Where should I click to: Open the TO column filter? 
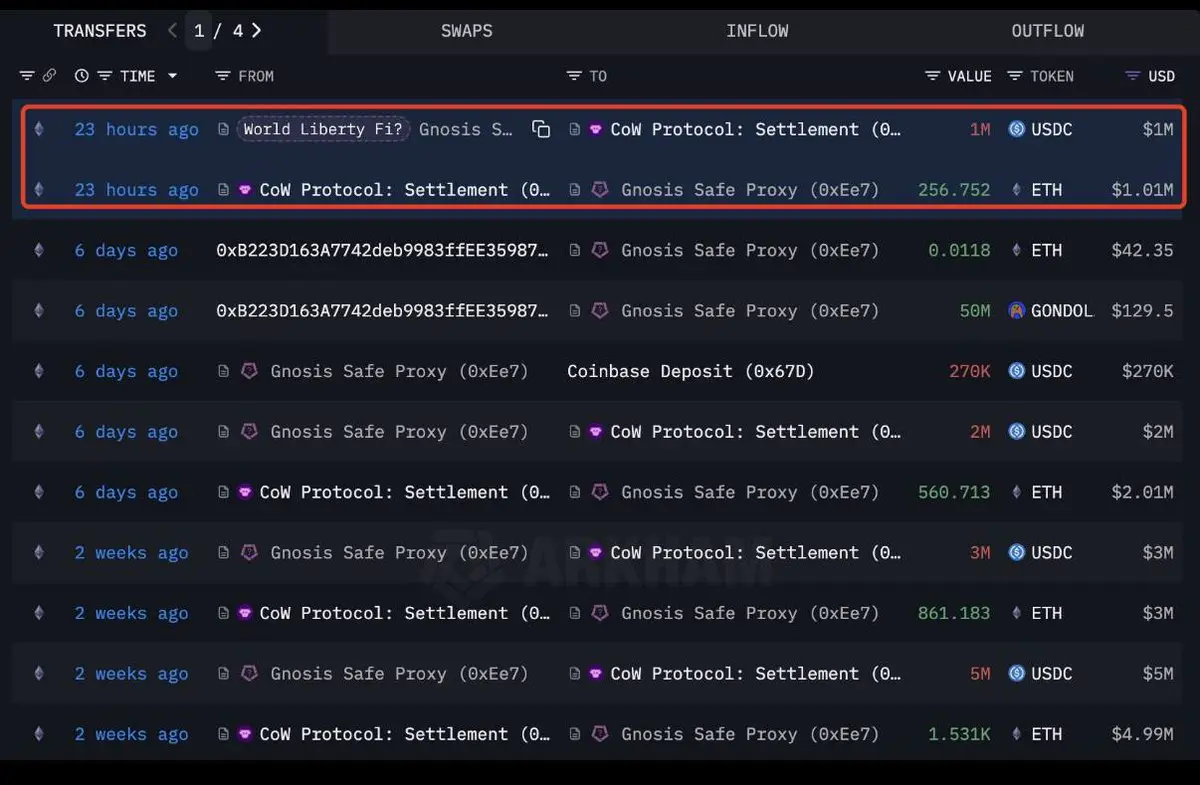pyautogui.click(x=574, y=76)
